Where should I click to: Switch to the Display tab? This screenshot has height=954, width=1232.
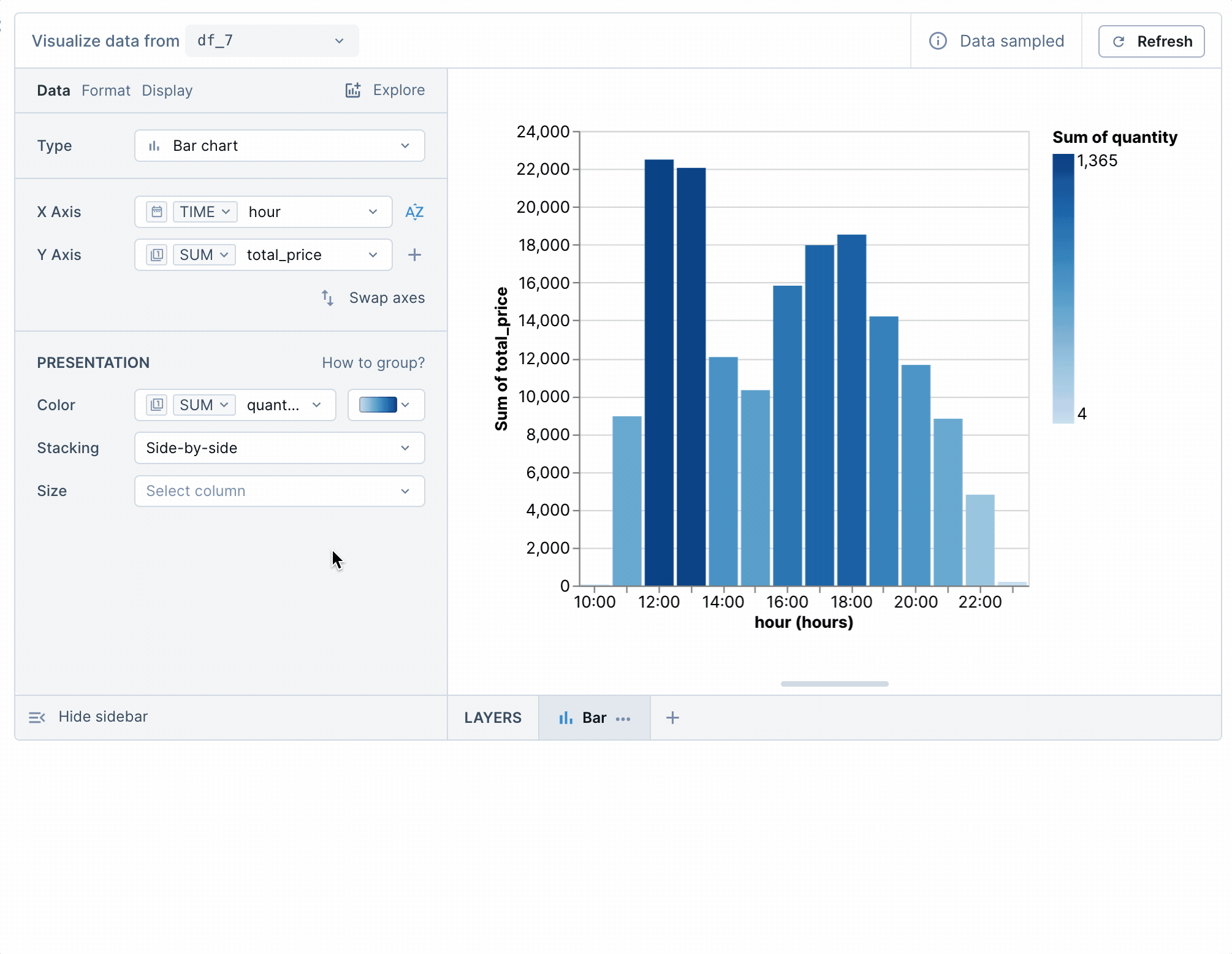(168, 90)
